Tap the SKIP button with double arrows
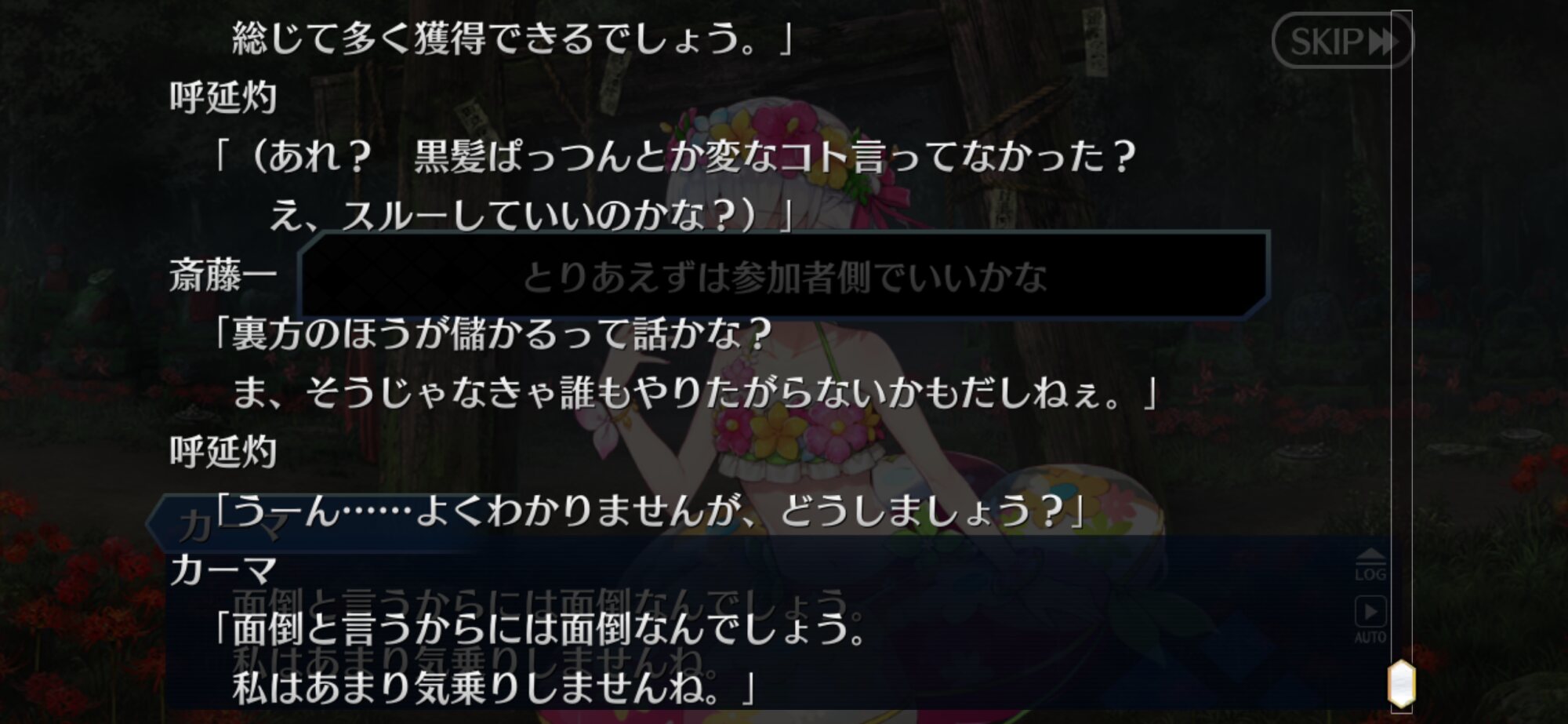This screenshot has height=724, width=1568. pos(1342,41)
